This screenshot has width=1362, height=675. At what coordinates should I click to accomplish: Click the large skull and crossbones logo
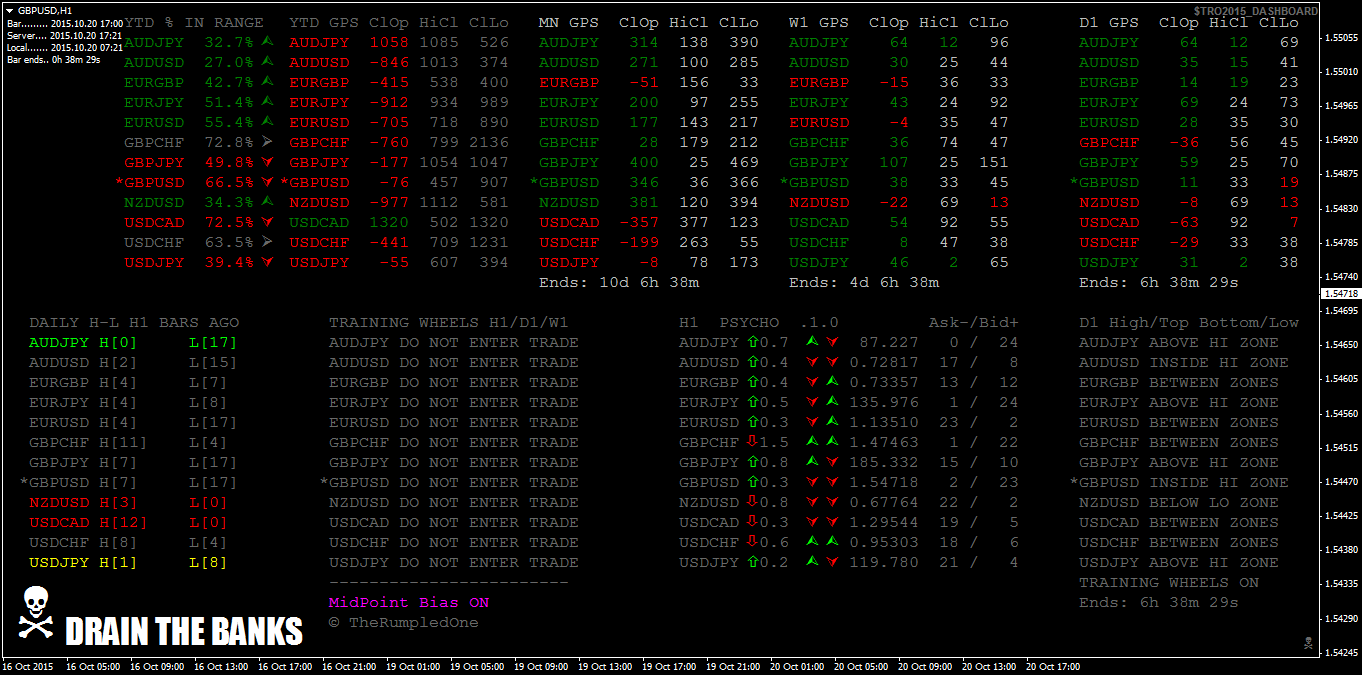coord(36,614)
